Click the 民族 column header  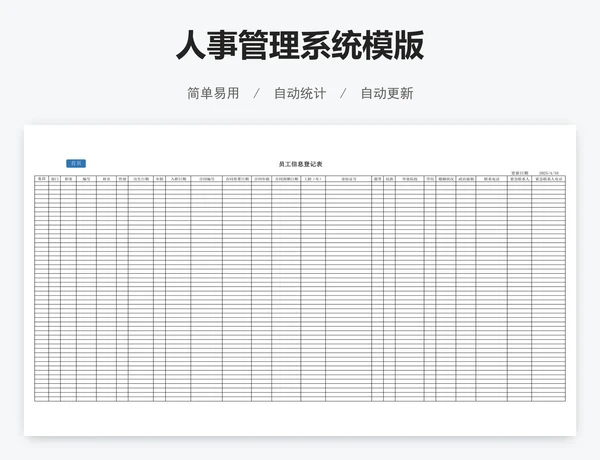390,179
